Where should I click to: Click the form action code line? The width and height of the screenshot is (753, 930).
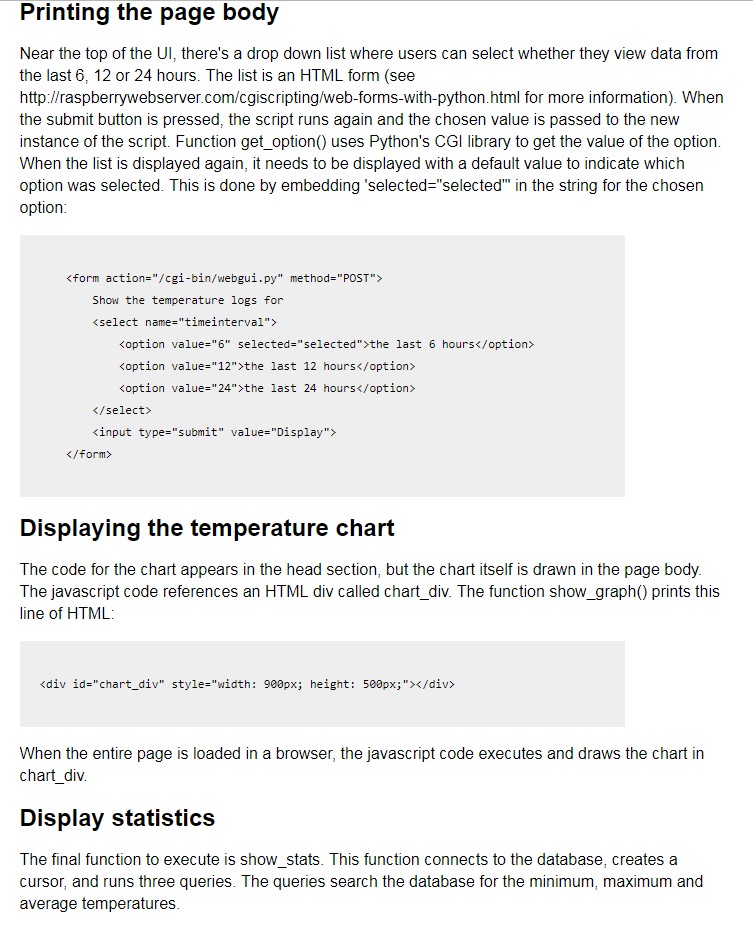tap(224, 278)
